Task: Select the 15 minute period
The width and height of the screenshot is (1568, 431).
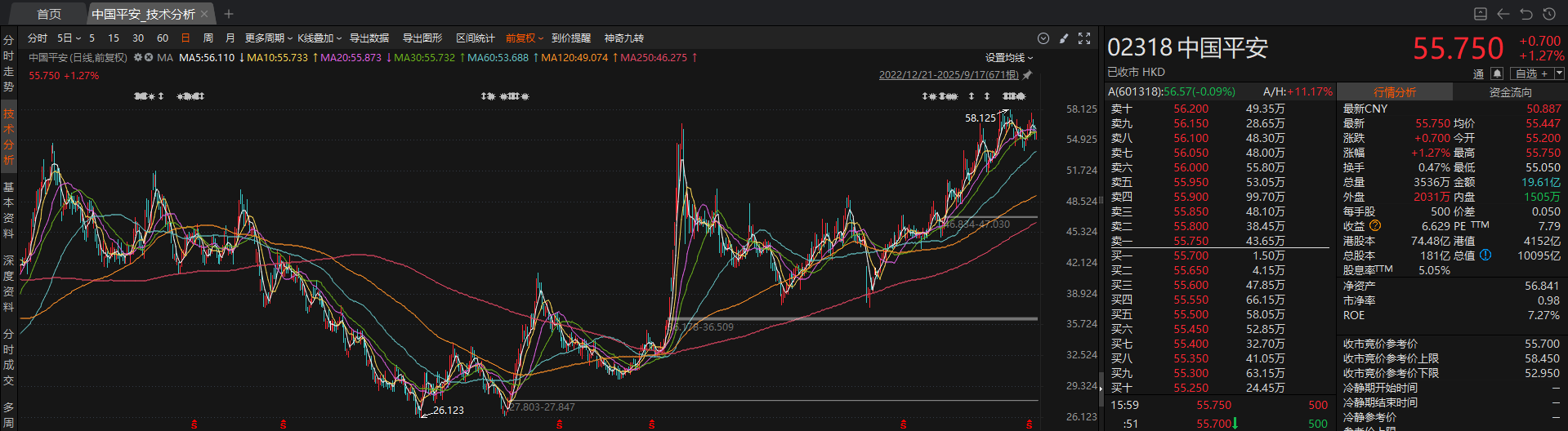Action: [x=114, y=38]
